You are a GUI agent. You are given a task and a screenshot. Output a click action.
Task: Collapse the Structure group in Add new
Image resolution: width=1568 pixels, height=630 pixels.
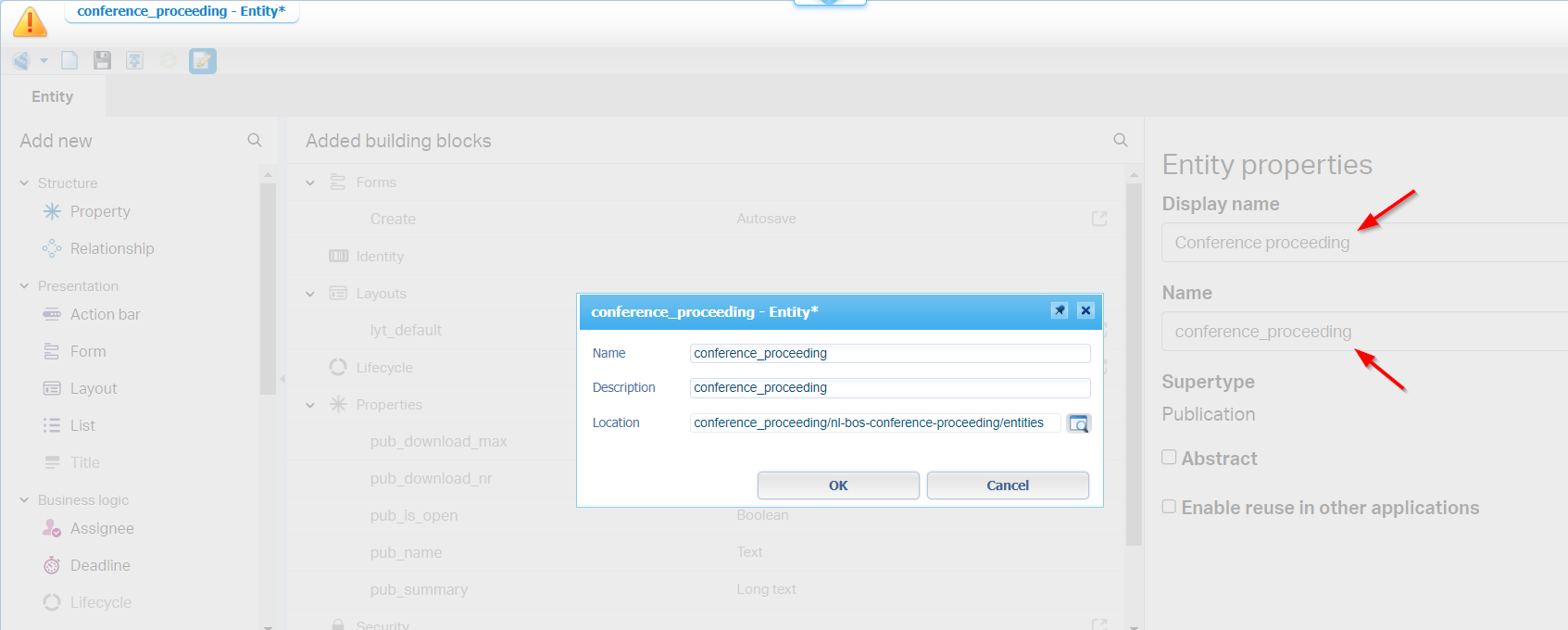pyautogui.click(x=24, y=183)
